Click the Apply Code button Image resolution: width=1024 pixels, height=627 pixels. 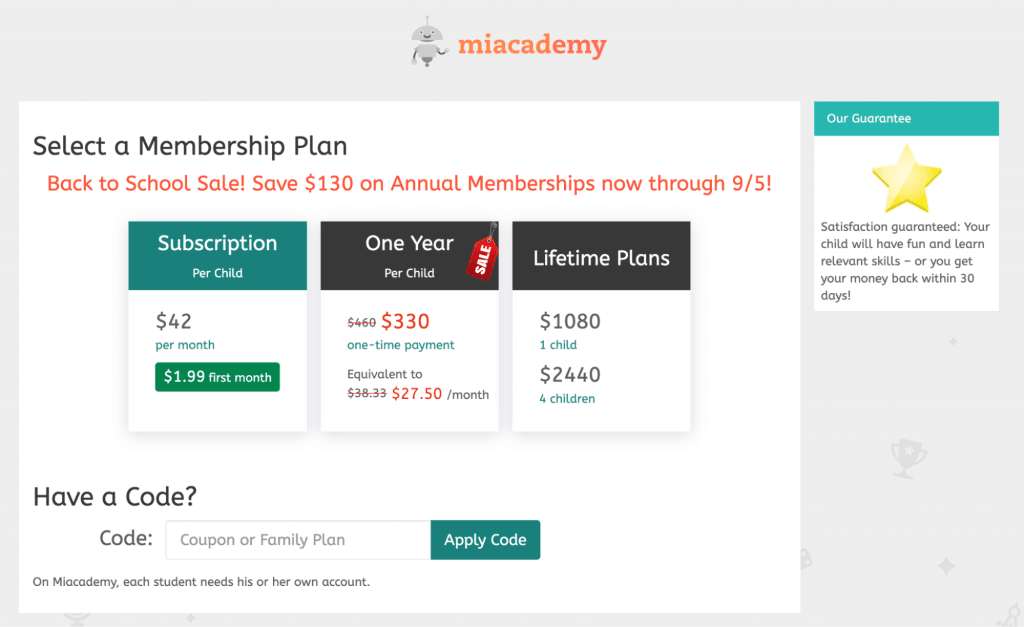click(x=485, y=539)
